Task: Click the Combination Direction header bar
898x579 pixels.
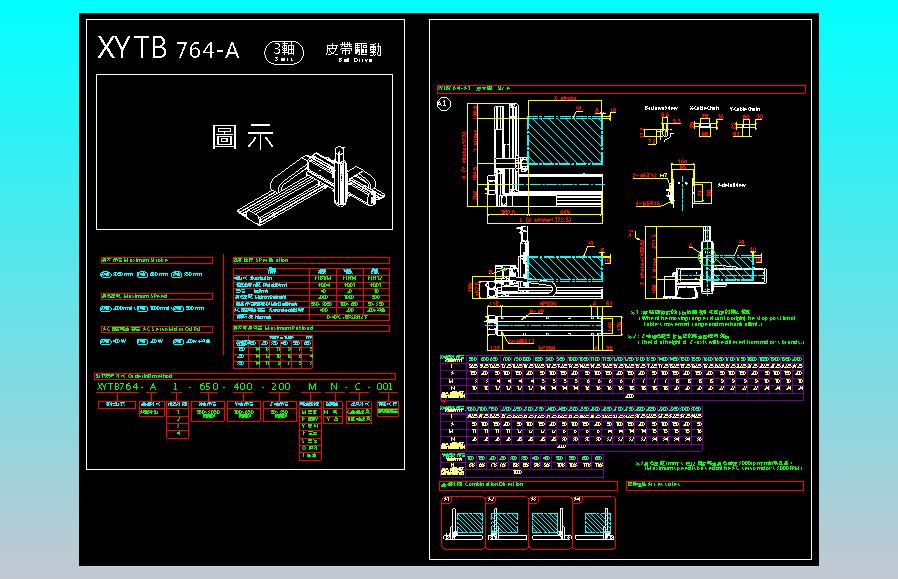Action: [528, 485]
